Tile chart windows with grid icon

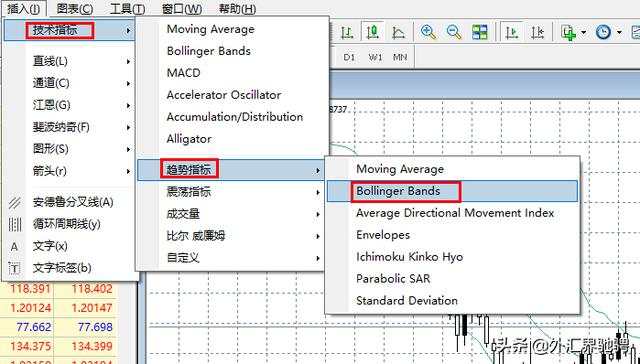[x=480, y=32]
